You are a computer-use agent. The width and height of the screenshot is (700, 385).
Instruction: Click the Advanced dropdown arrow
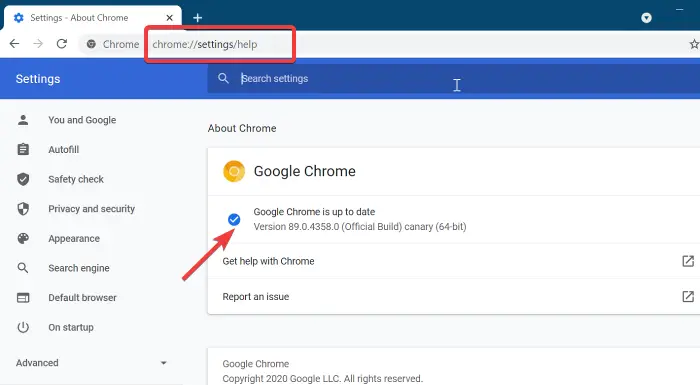click(x=163, y=363)
